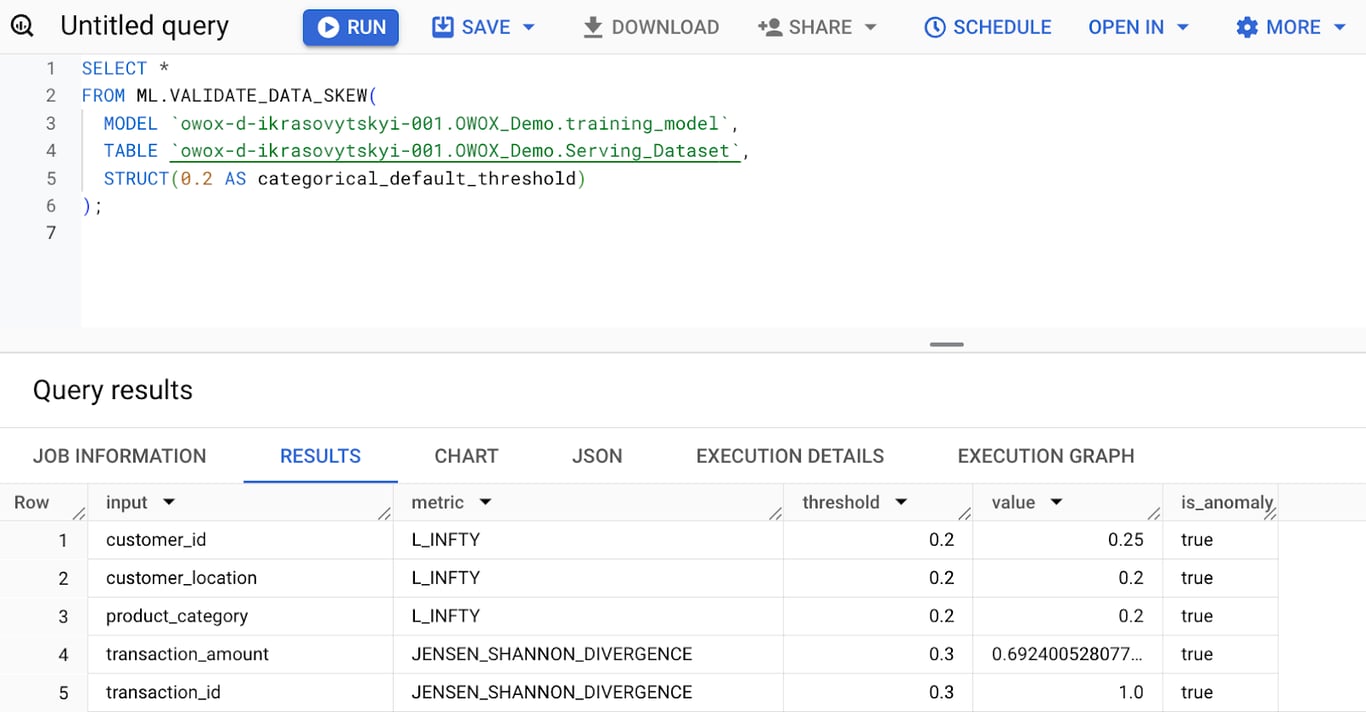Open value column sort menu
The width and height of the screenshot is (1366, 712).
[1056, 502]
